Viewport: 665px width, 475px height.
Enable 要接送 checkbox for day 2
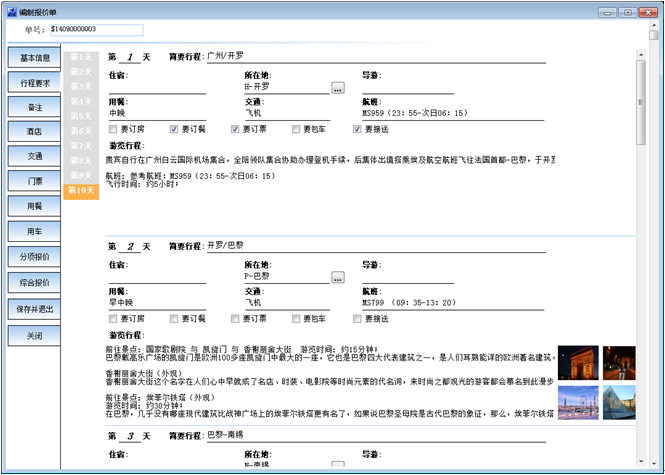point(357,319)
